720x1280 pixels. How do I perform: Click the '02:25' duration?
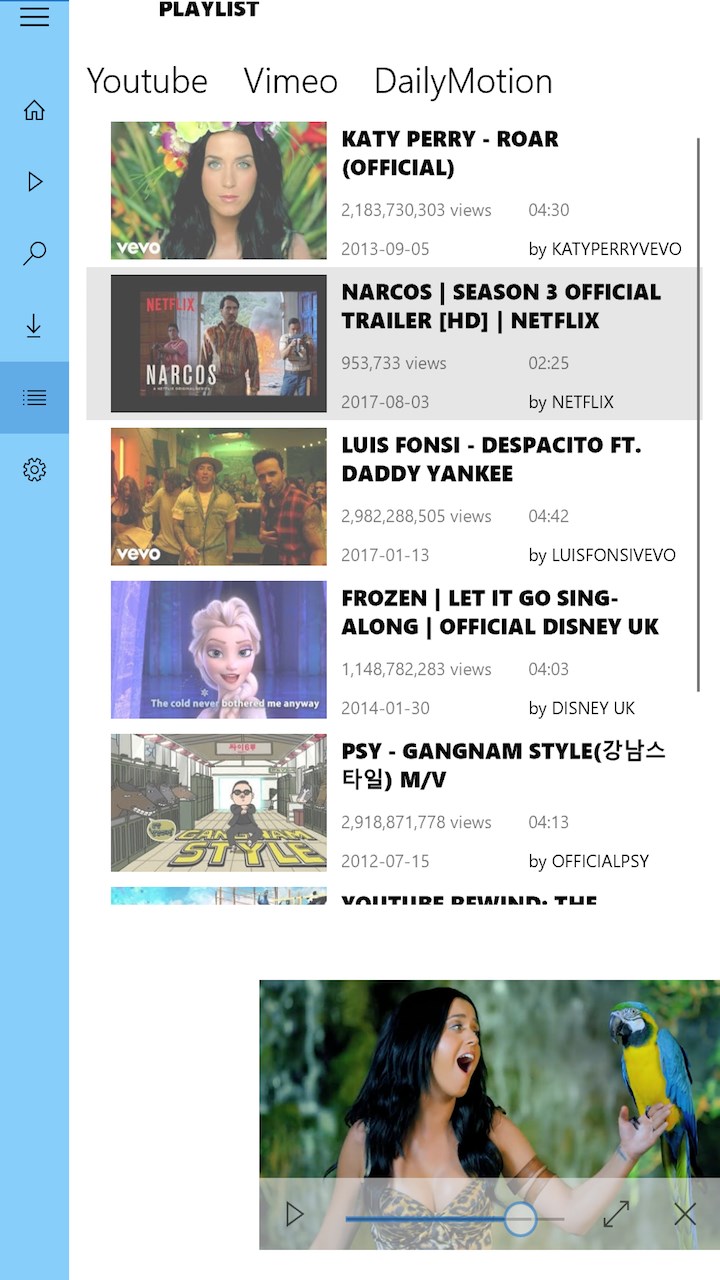click(549, 363)
